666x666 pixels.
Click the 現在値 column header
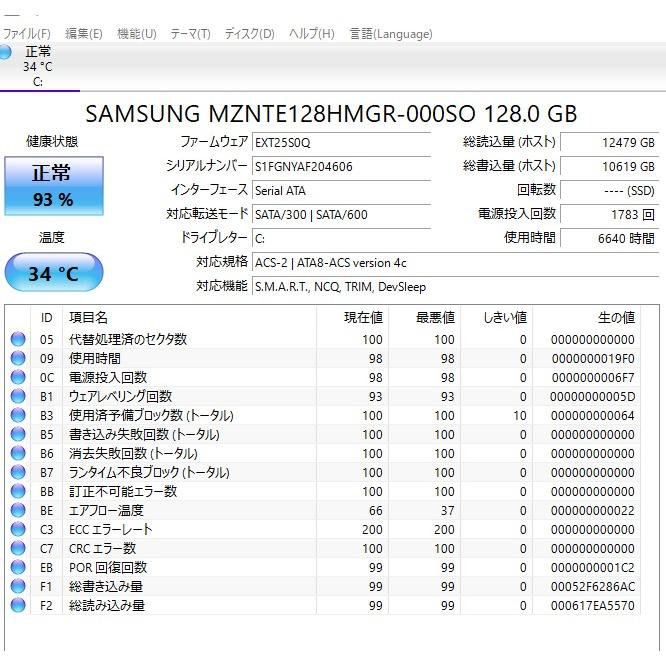[x=352, y=317]
